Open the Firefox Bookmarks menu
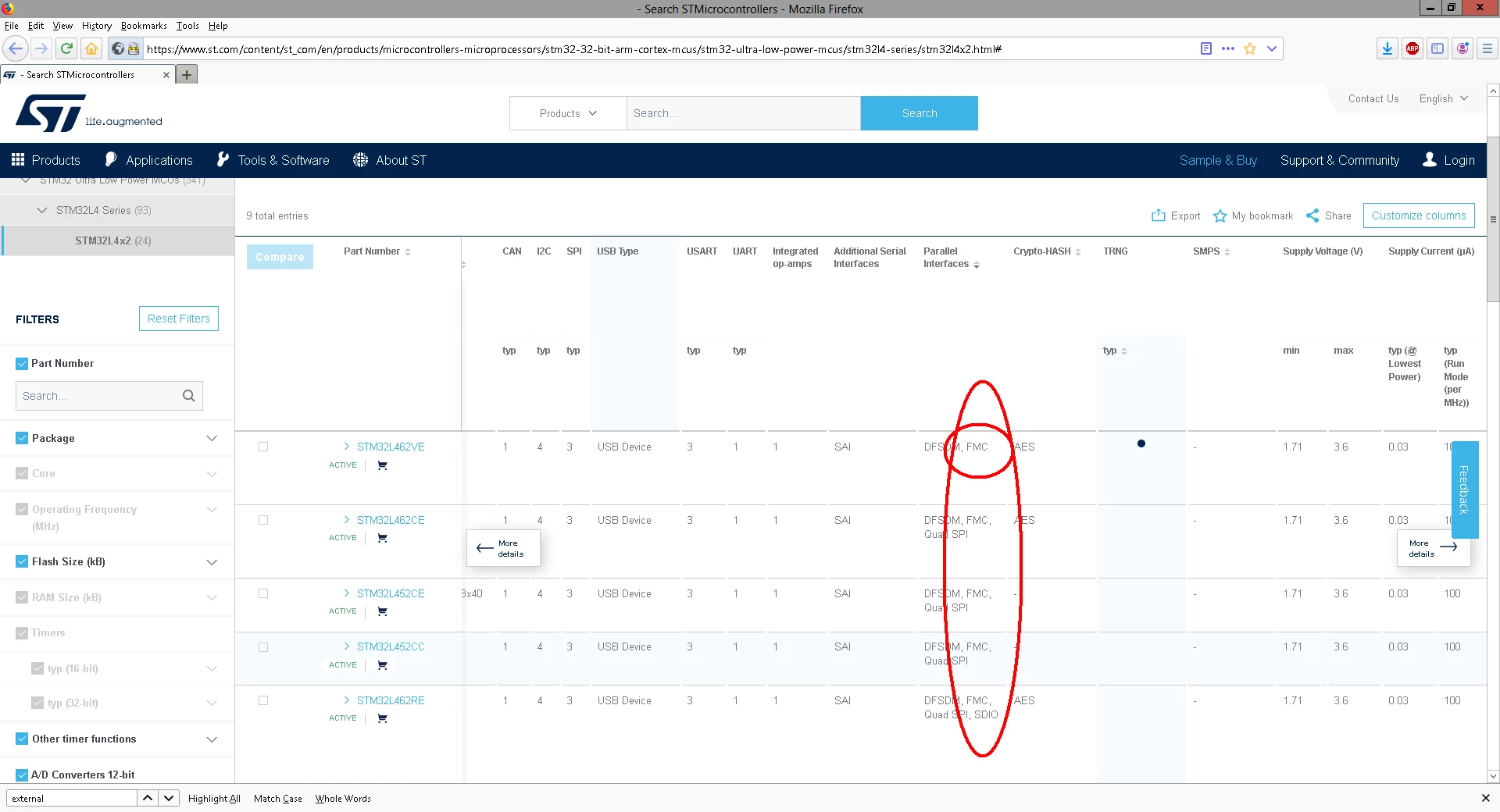 click(144, 26)
